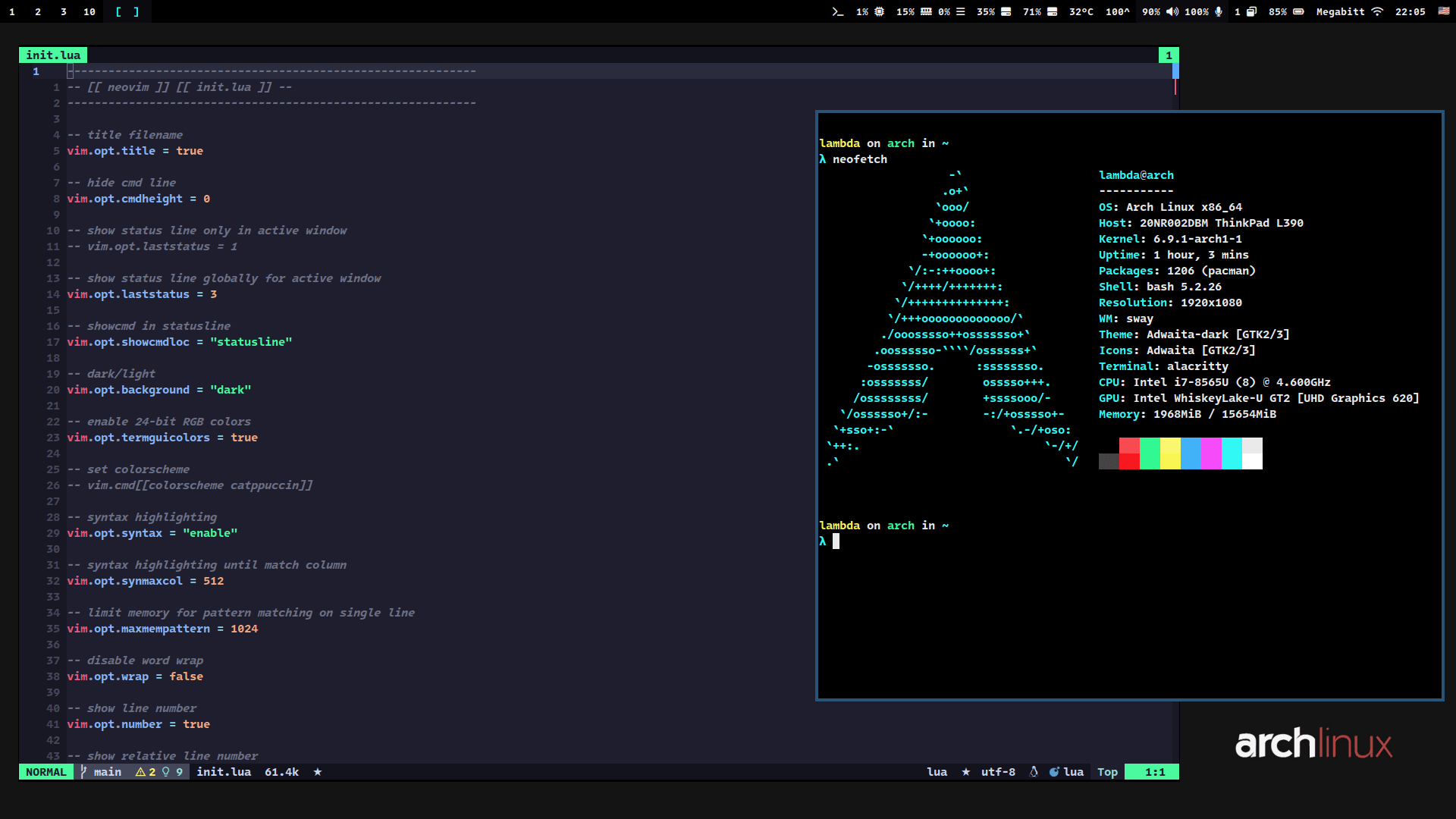Image resolution: width=1456 pixels, height=819 pixels.
Task: Click the 61.4k file size in statusline
Action: 281,772
